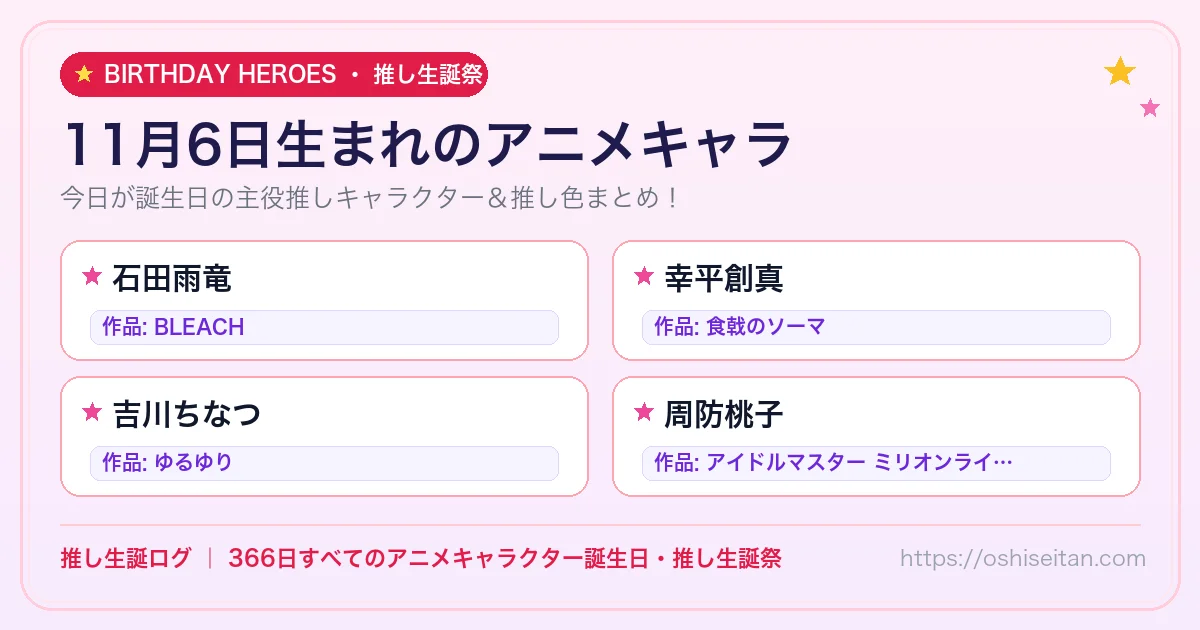Click the pink star beside 石田雨竜
This screenshot has height=630, width=1200.
92,276
